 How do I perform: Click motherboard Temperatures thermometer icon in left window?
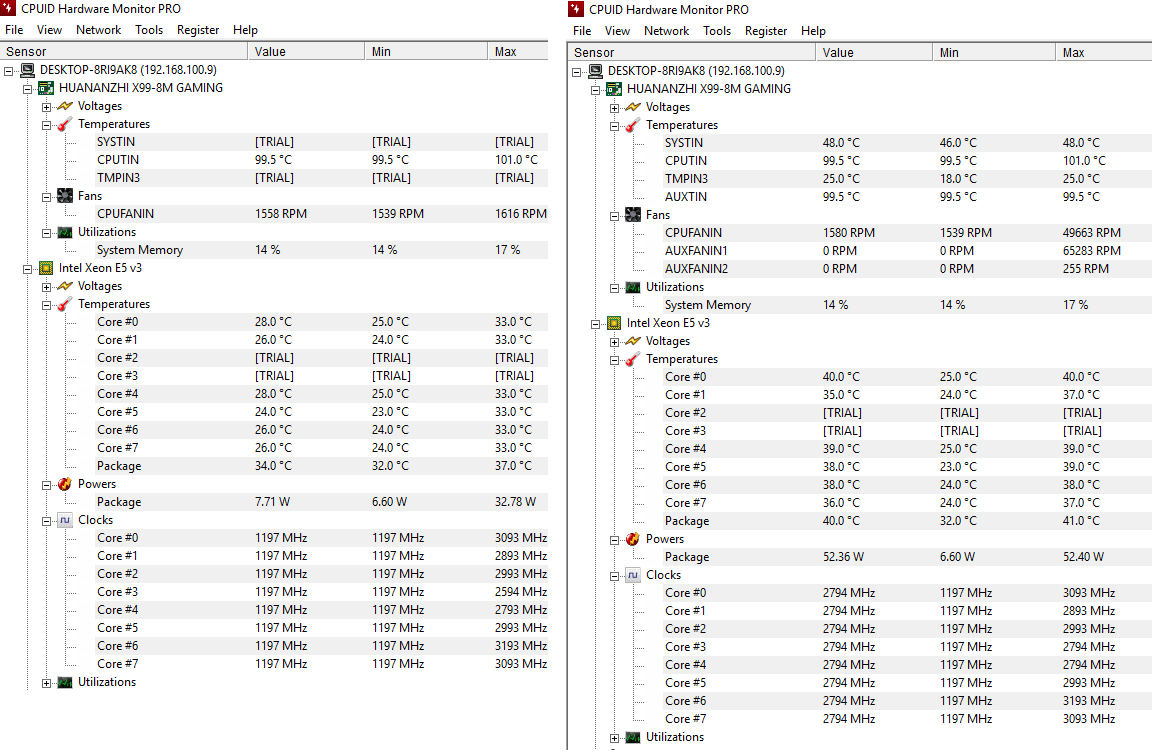pos(65,124)
